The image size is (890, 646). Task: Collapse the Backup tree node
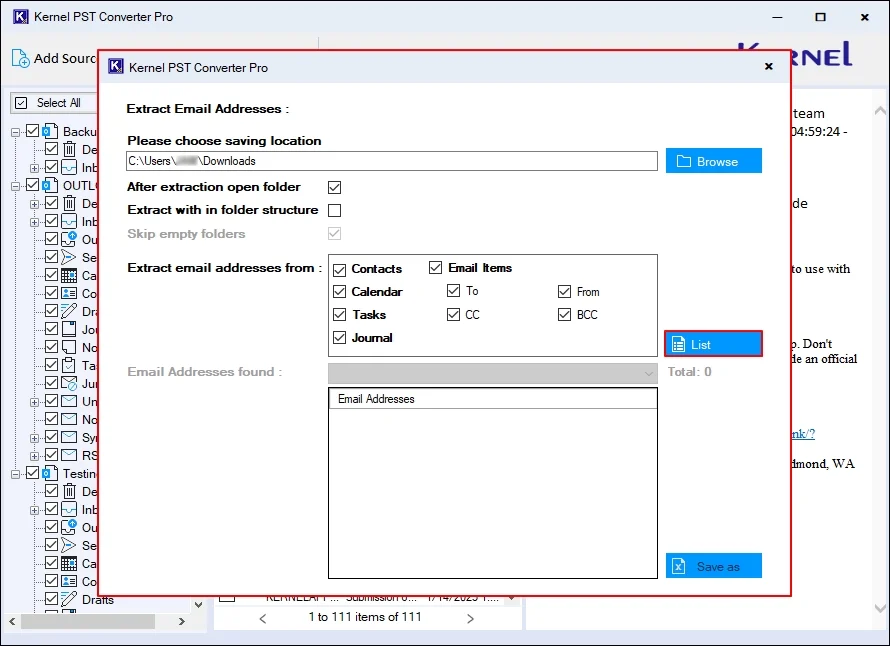(x=16, y=132)
